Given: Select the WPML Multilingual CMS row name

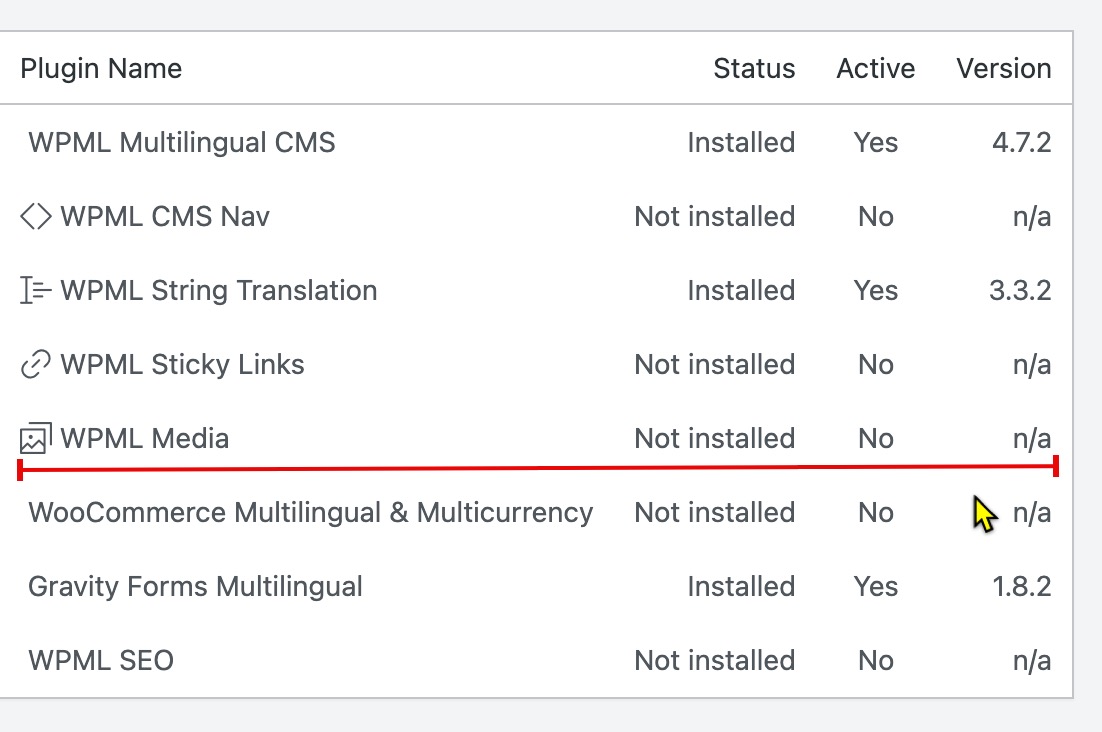Looking at the screenshot, I should 182,143.
